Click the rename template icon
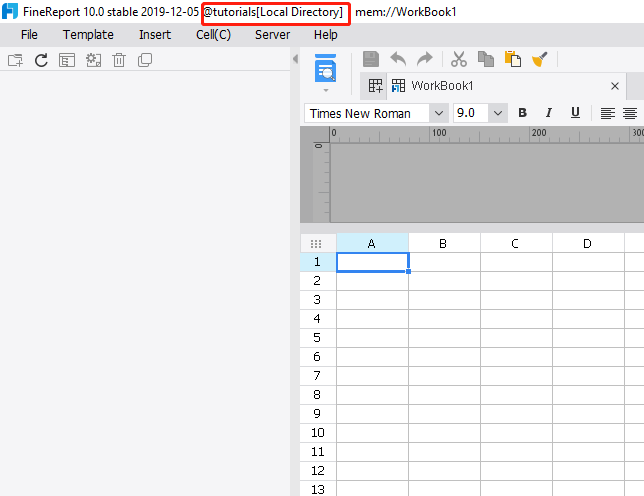644x496 pixels. (93, 60)
